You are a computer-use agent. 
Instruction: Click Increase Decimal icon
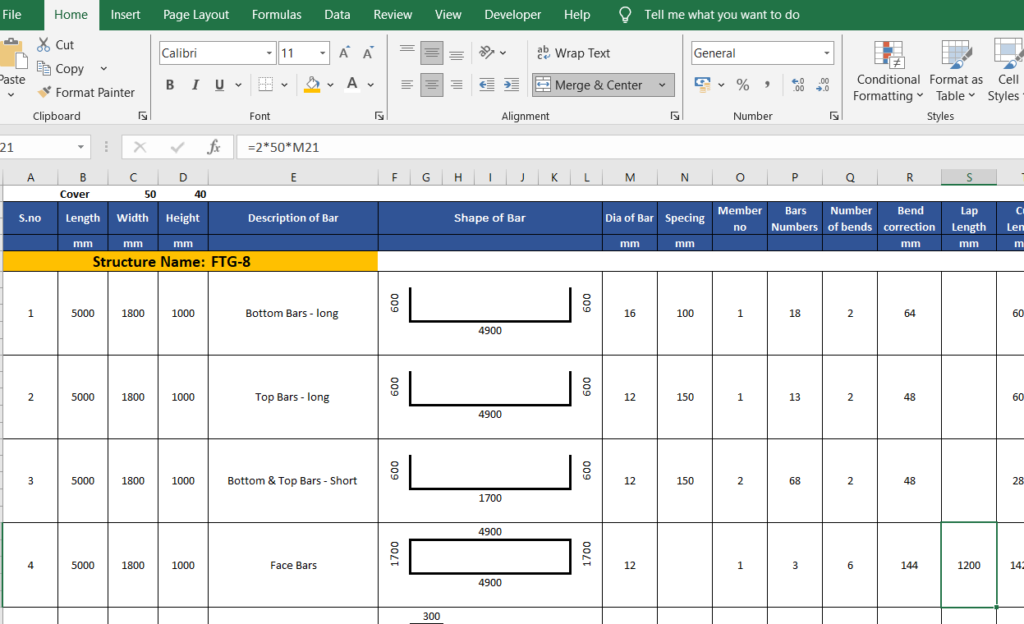pyautogui.click(x=797, y=84)
